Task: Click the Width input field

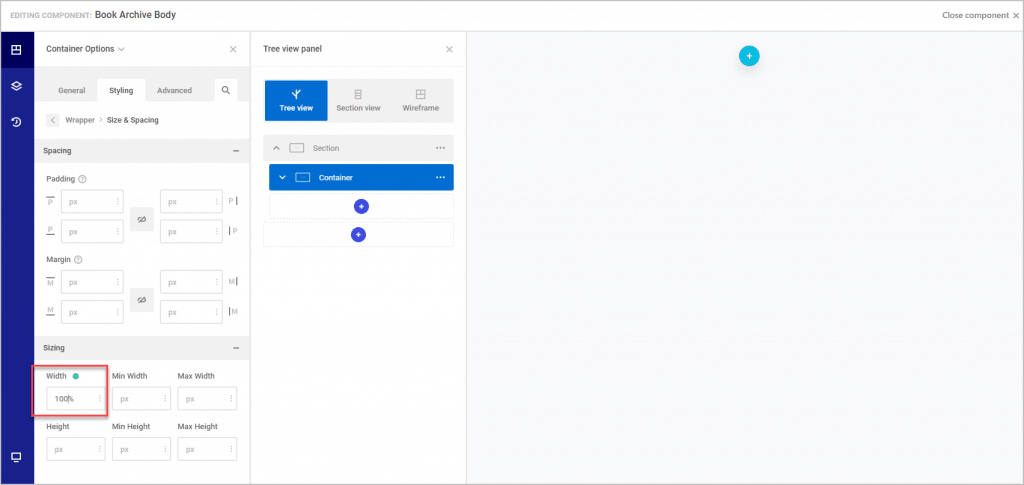Action: [72, 399]
